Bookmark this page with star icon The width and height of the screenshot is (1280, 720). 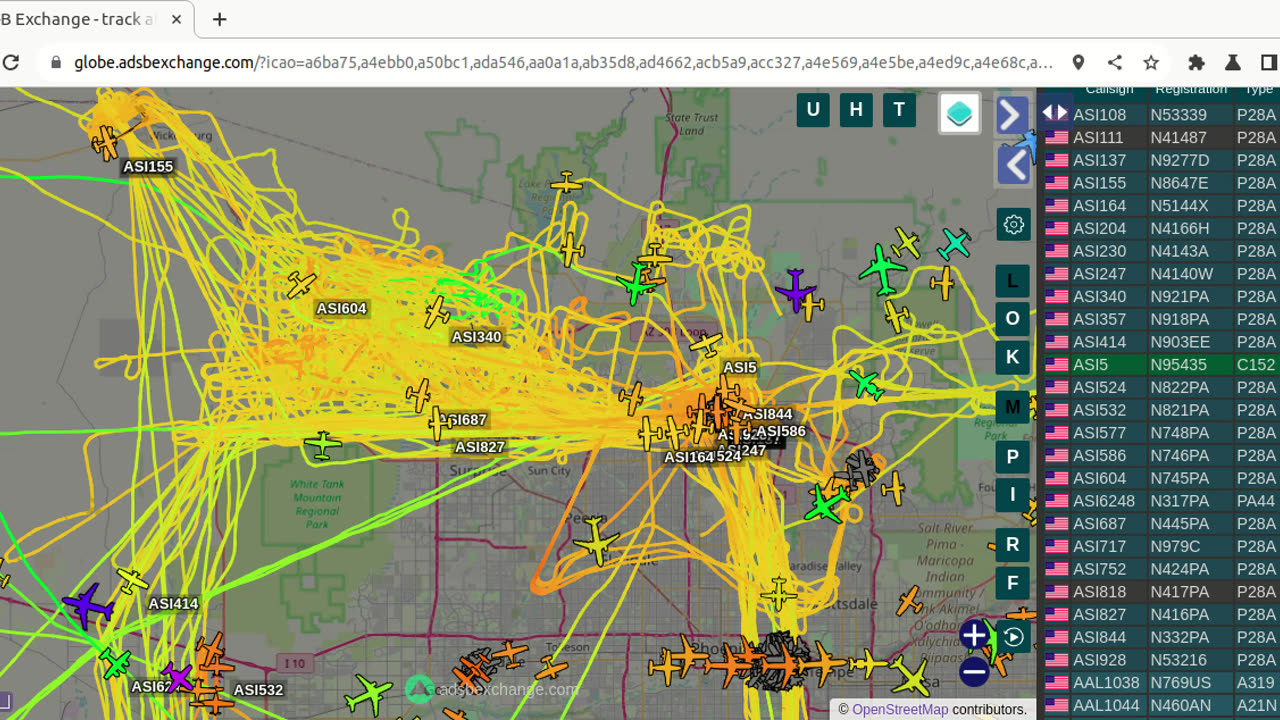coord(1151,62)
